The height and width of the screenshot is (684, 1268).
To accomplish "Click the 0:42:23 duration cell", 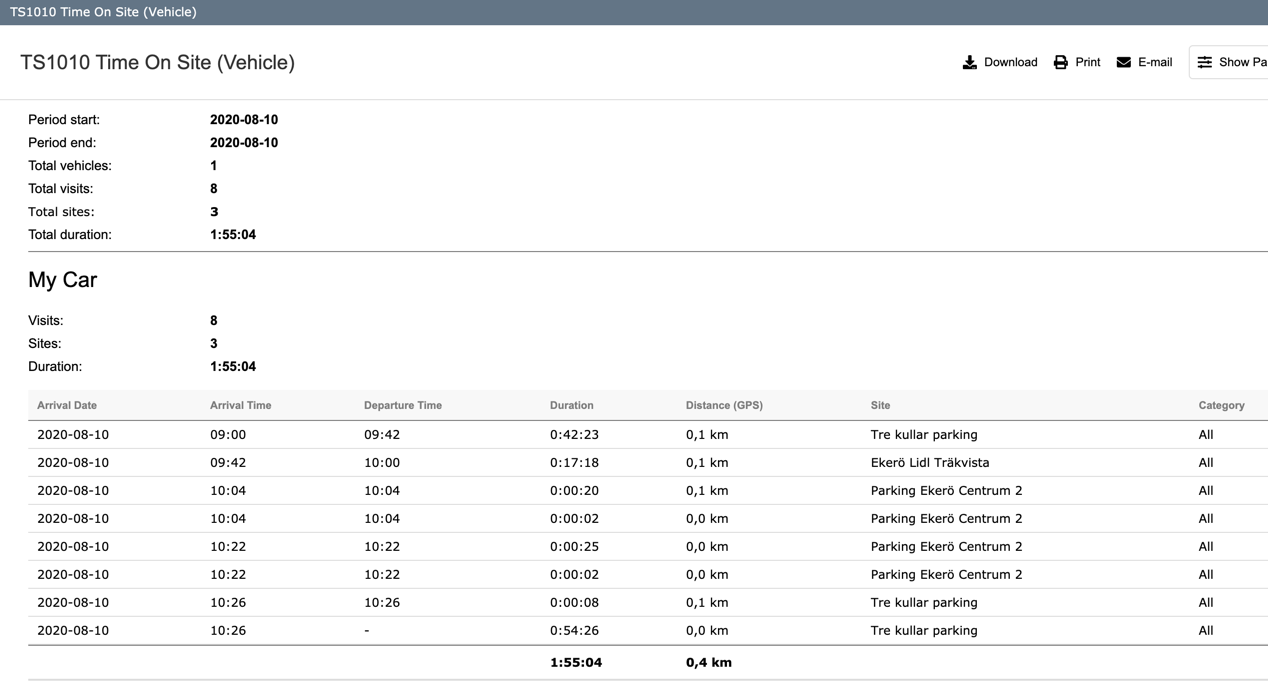I will pos(574,435).
